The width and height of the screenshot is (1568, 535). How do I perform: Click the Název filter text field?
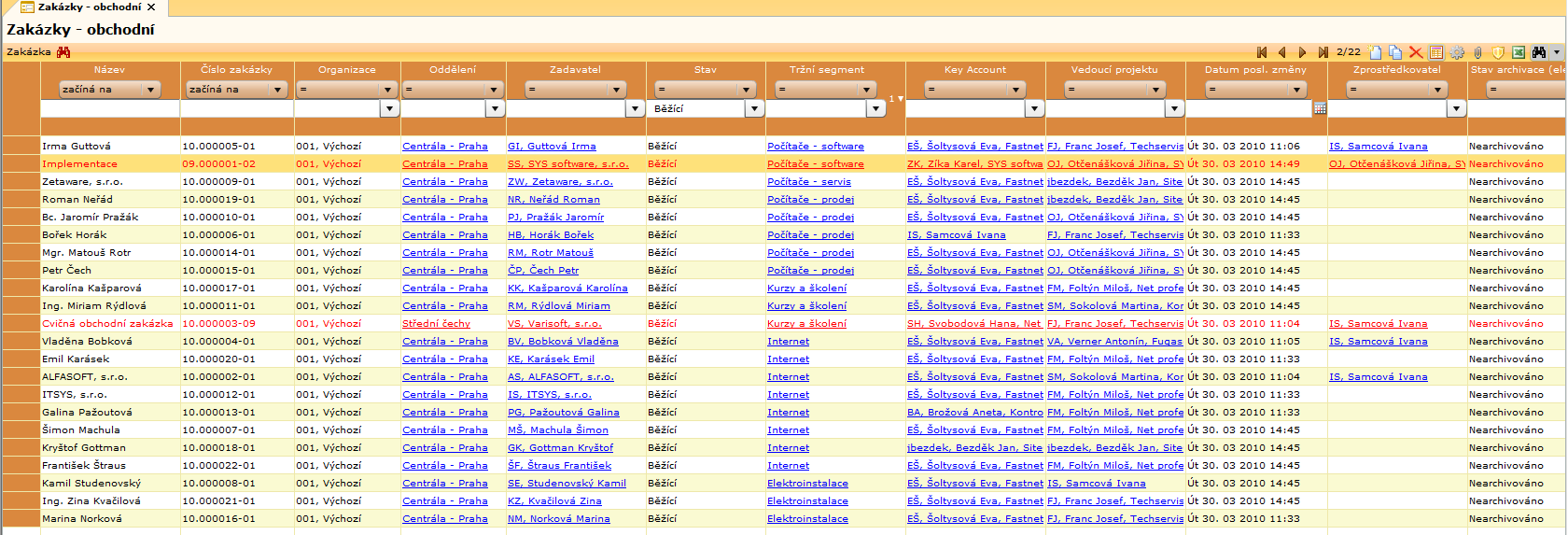[x=109, y=109]
